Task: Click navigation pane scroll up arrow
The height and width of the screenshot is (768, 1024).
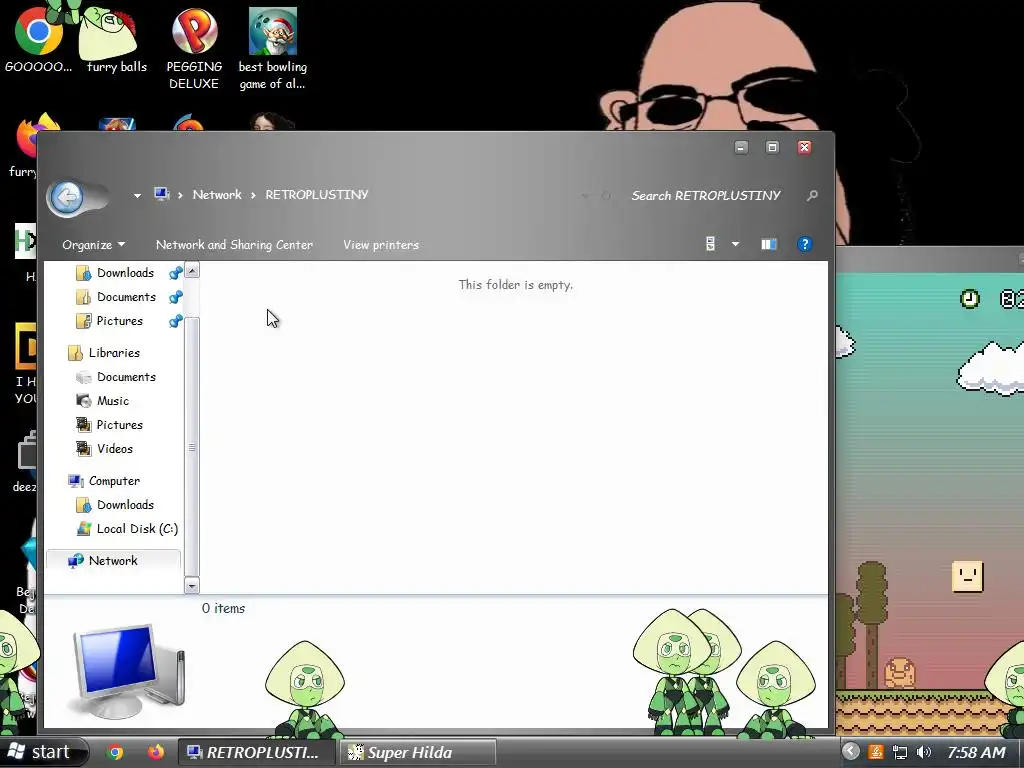Action: 192,270
